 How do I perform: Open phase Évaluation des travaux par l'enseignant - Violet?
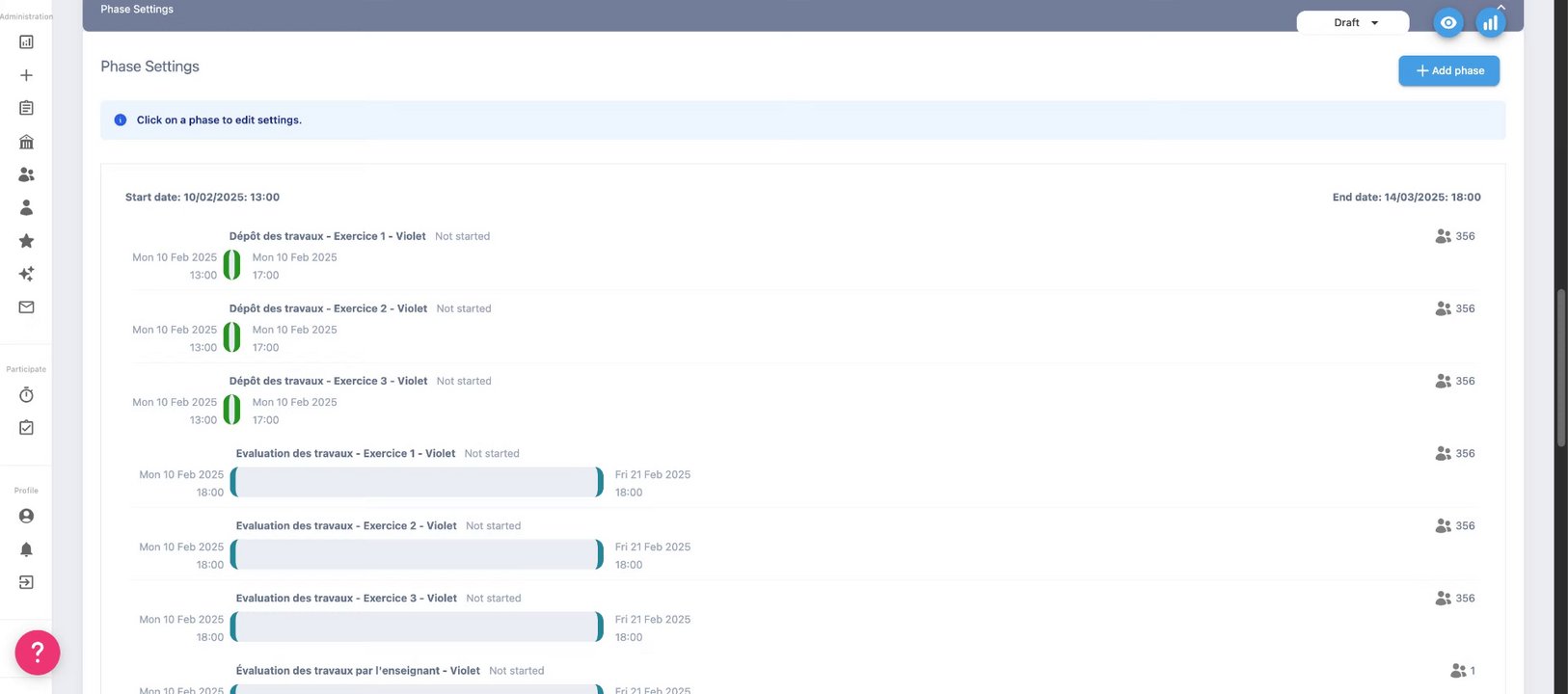(358, 670)
